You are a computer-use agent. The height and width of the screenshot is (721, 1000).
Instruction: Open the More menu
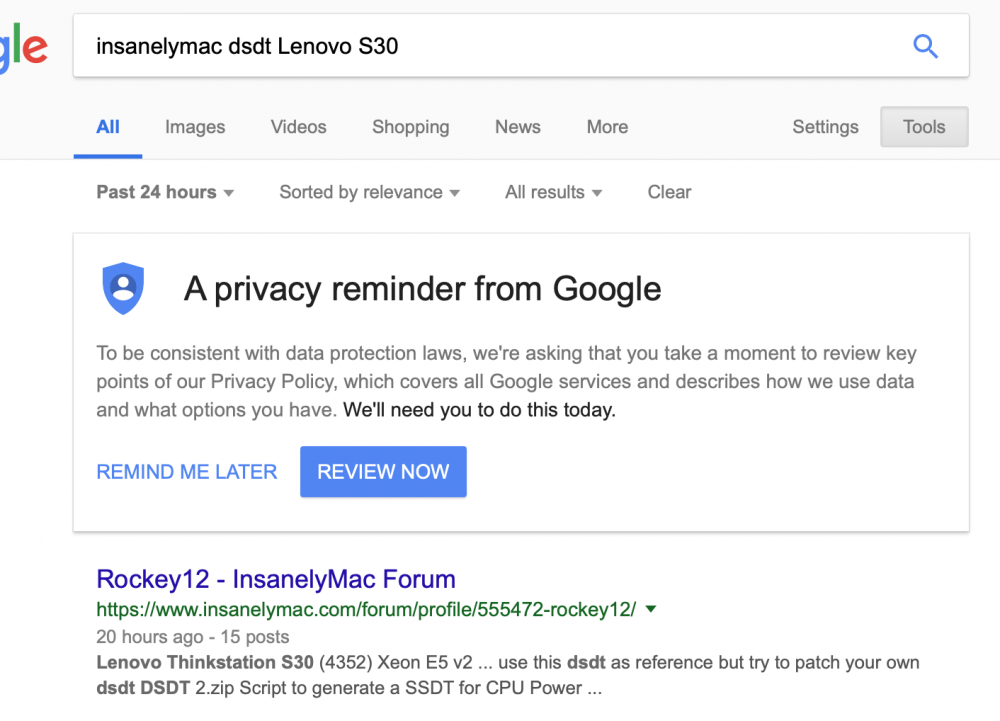point(607,127)
